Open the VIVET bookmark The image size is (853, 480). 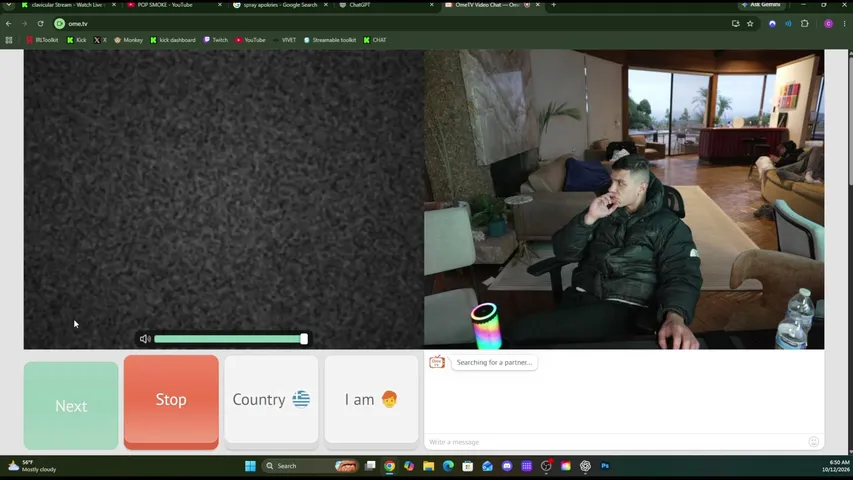[x=285, y=40]
